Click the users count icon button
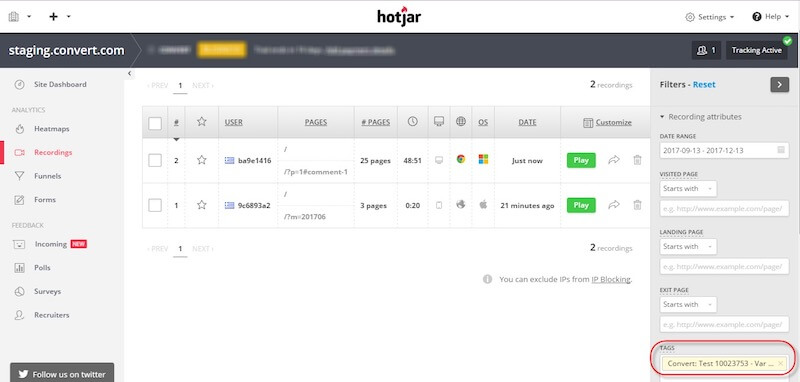800x382 pixels. pos(706,50)
